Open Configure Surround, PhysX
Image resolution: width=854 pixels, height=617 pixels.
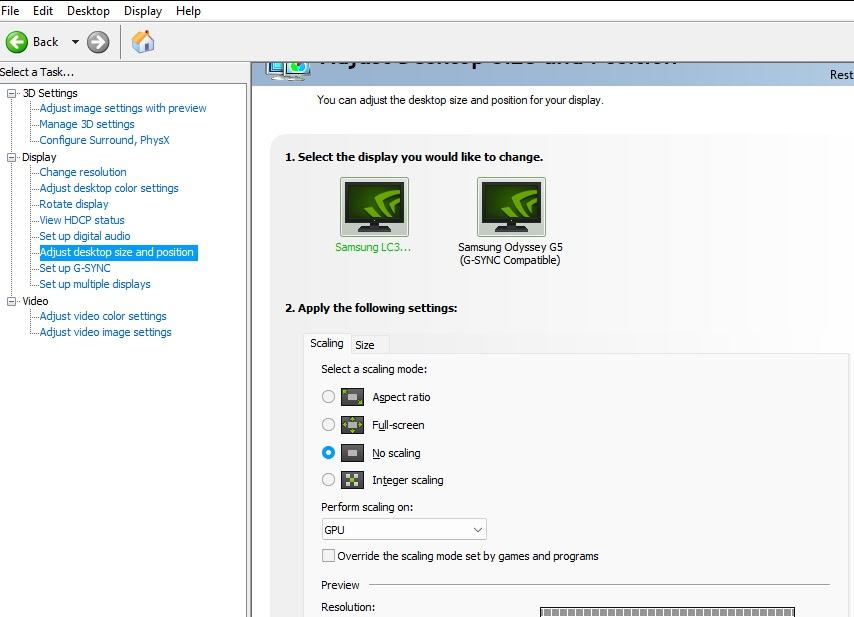click(x=104, y=140)
